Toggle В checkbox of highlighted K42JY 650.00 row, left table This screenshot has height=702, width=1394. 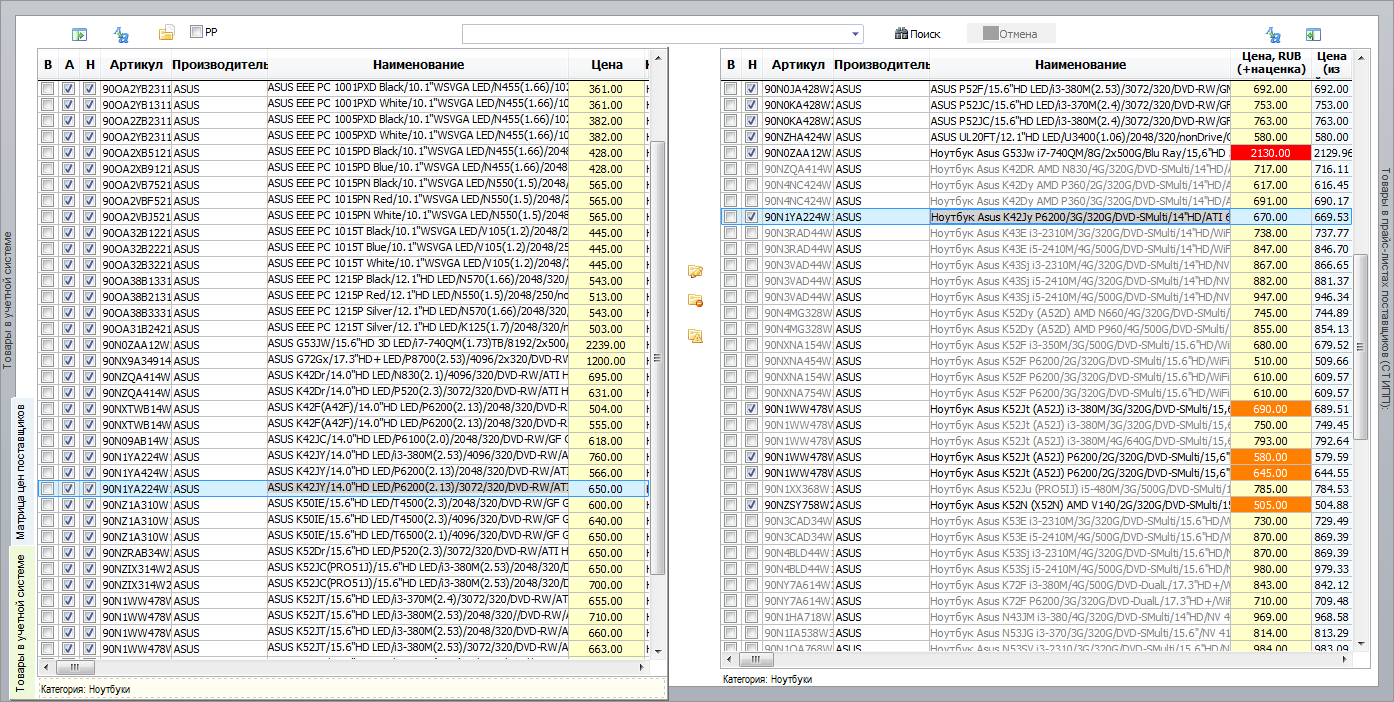point(47,489)
